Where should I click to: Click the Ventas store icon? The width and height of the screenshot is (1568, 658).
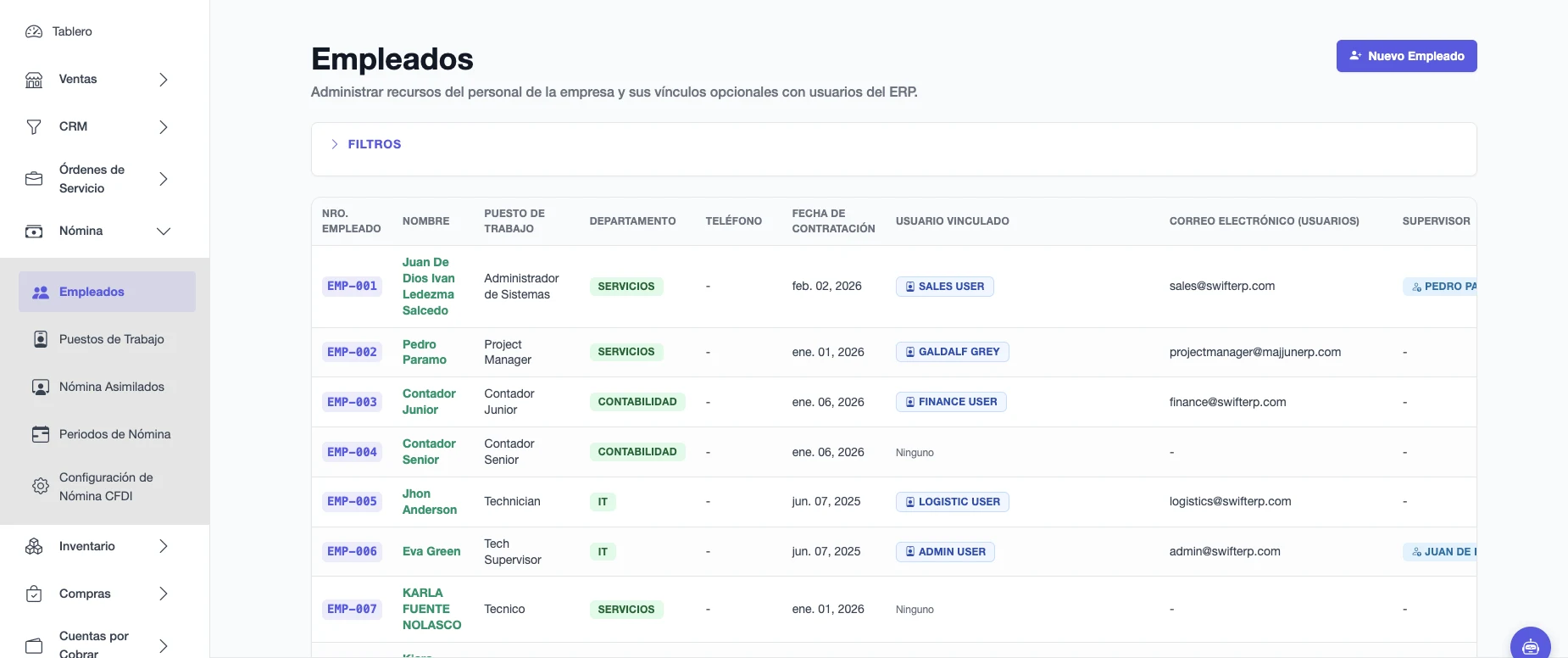[34, 80]
